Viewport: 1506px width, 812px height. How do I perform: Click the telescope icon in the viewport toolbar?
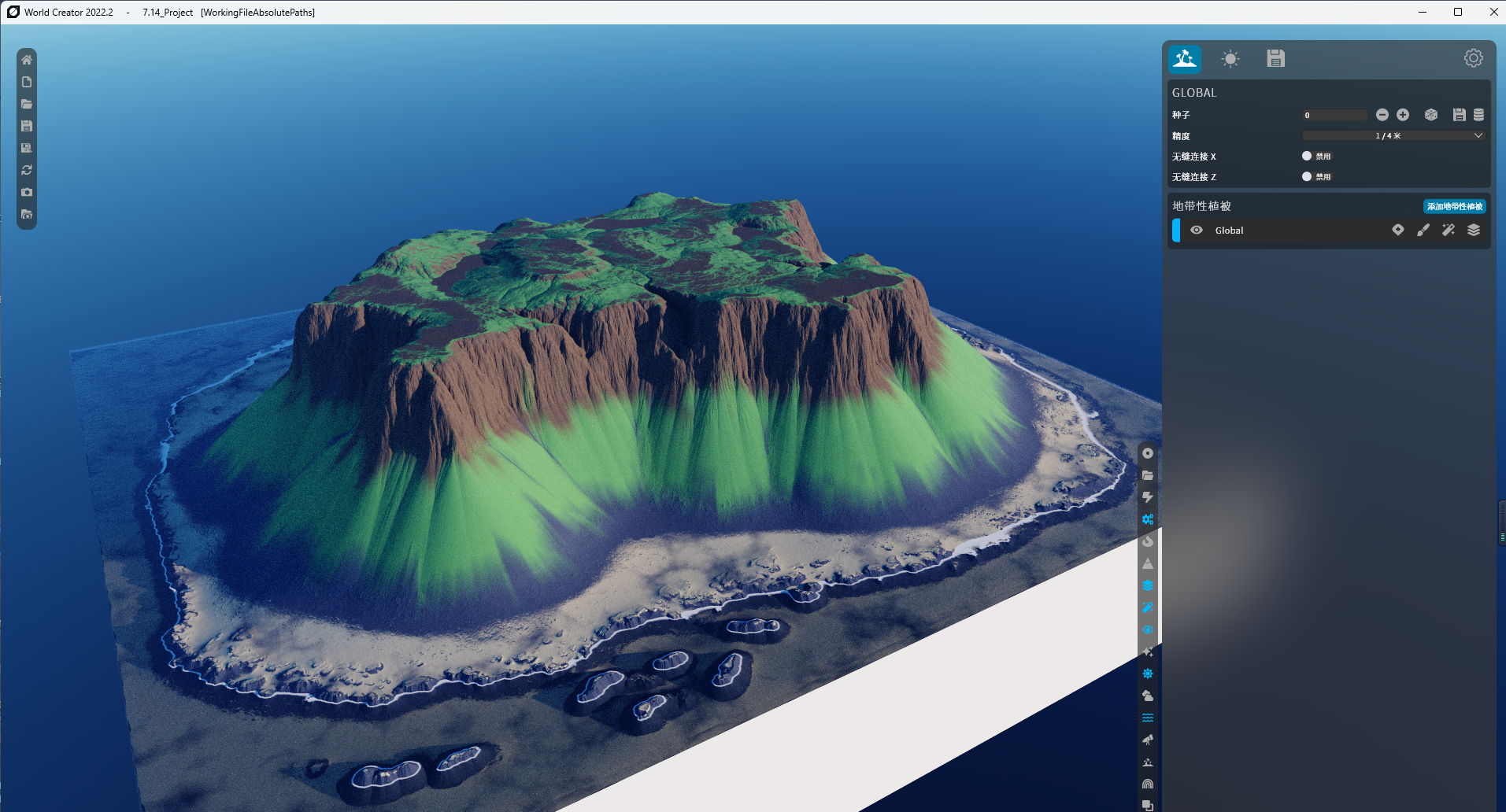(1148, 740)
